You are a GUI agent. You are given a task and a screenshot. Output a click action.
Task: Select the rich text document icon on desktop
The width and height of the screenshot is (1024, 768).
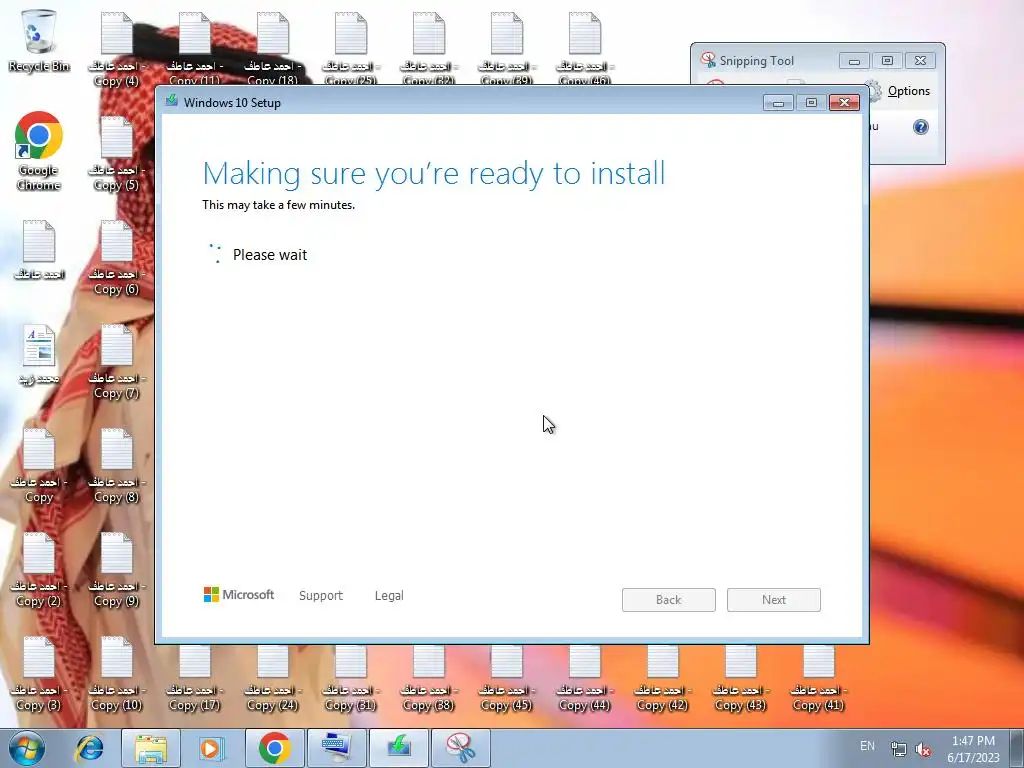(x=39, y=354)
